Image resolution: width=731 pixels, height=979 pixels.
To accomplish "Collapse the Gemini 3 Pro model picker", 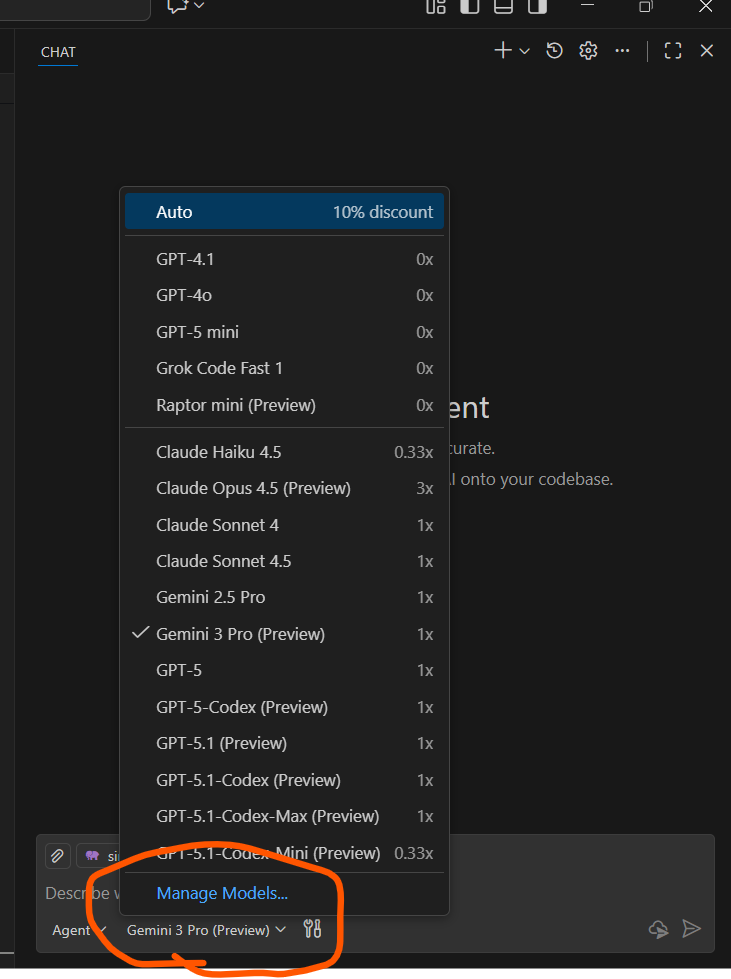I will [206, 930].
